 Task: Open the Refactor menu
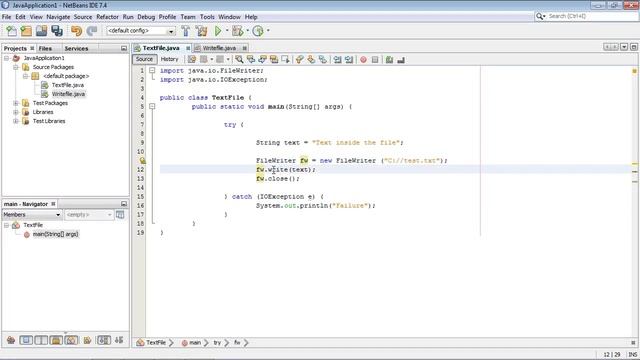(107, 17)
